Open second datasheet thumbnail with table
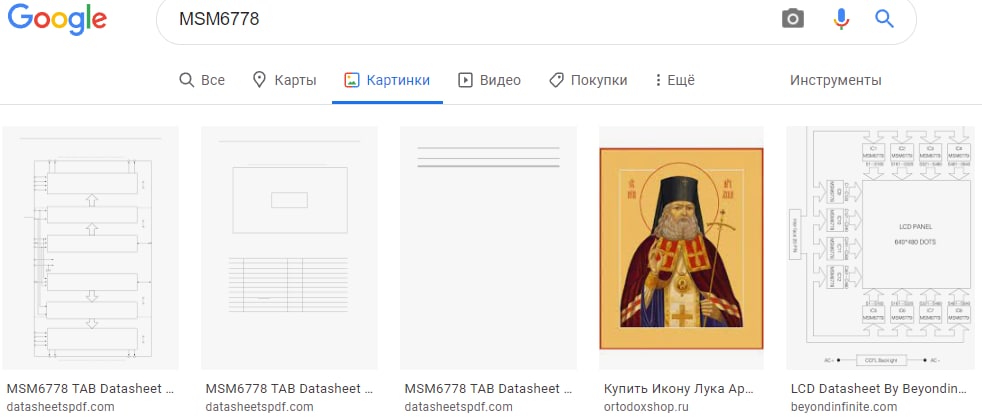 289,248
